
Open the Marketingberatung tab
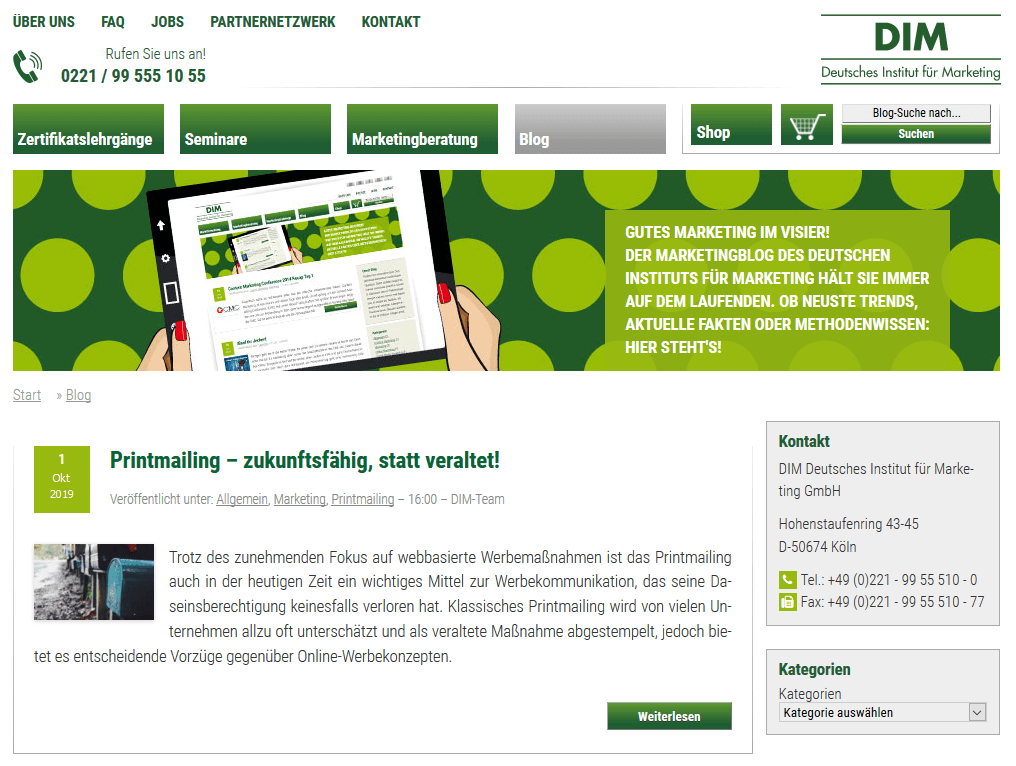click(x=422, y=129)
